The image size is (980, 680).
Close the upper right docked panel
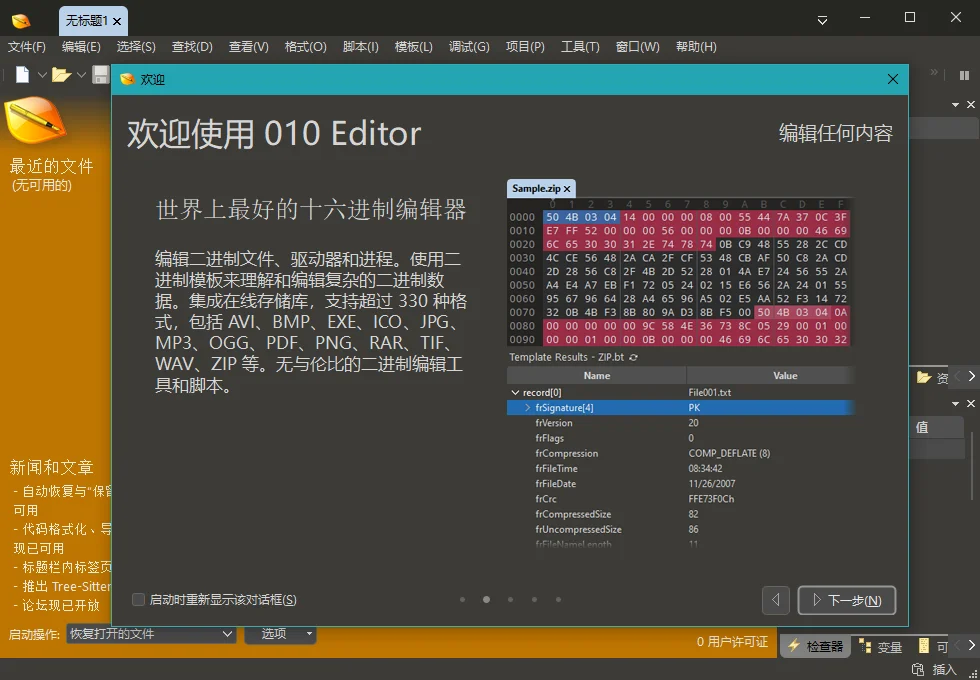tap(971, 105)
